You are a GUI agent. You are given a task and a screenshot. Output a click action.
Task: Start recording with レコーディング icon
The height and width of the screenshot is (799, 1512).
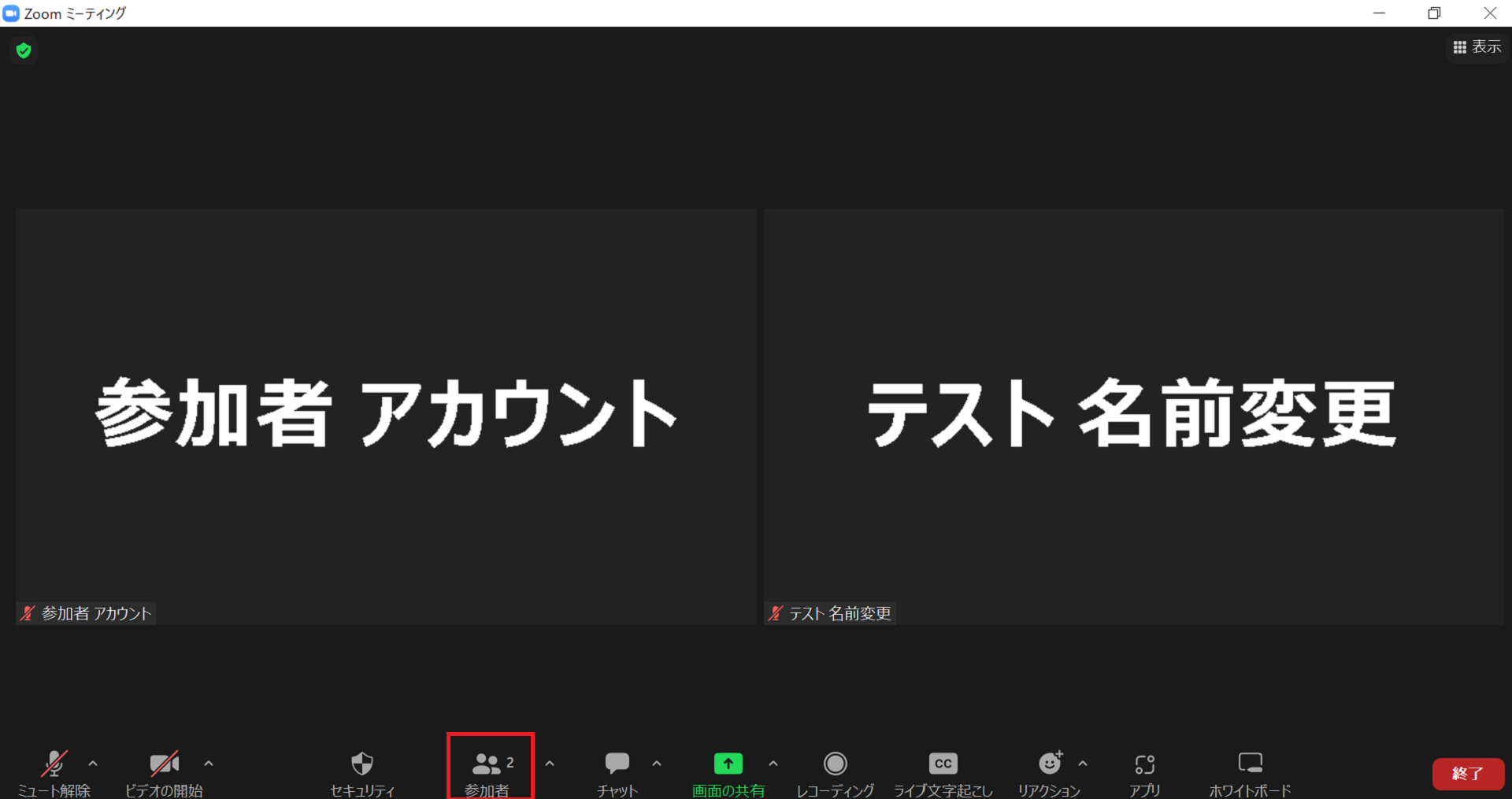point(835,764)
